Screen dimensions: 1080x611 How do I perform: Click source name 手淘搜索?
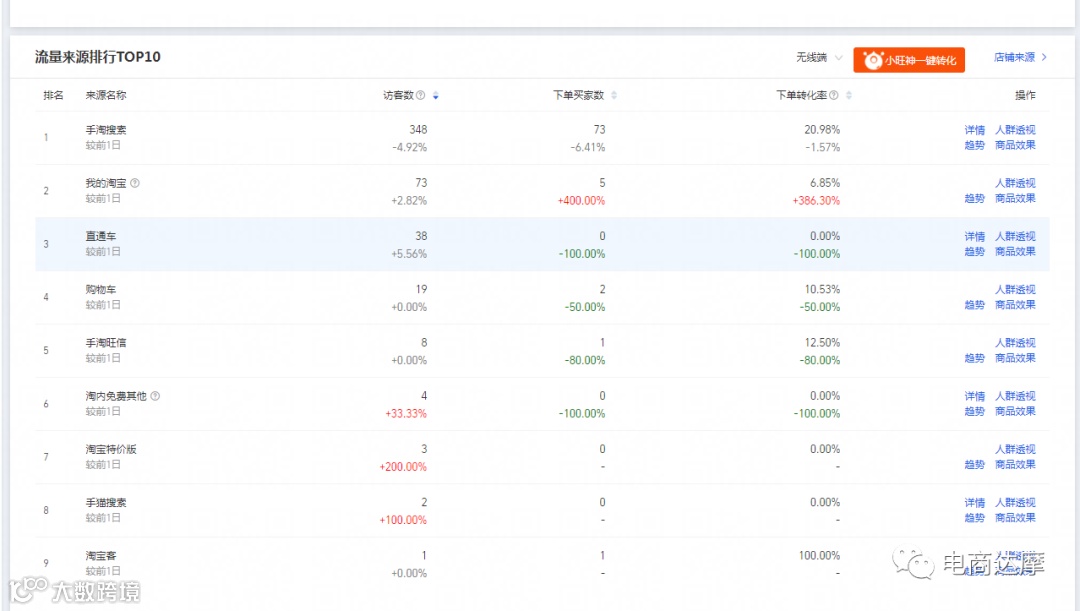106,130
